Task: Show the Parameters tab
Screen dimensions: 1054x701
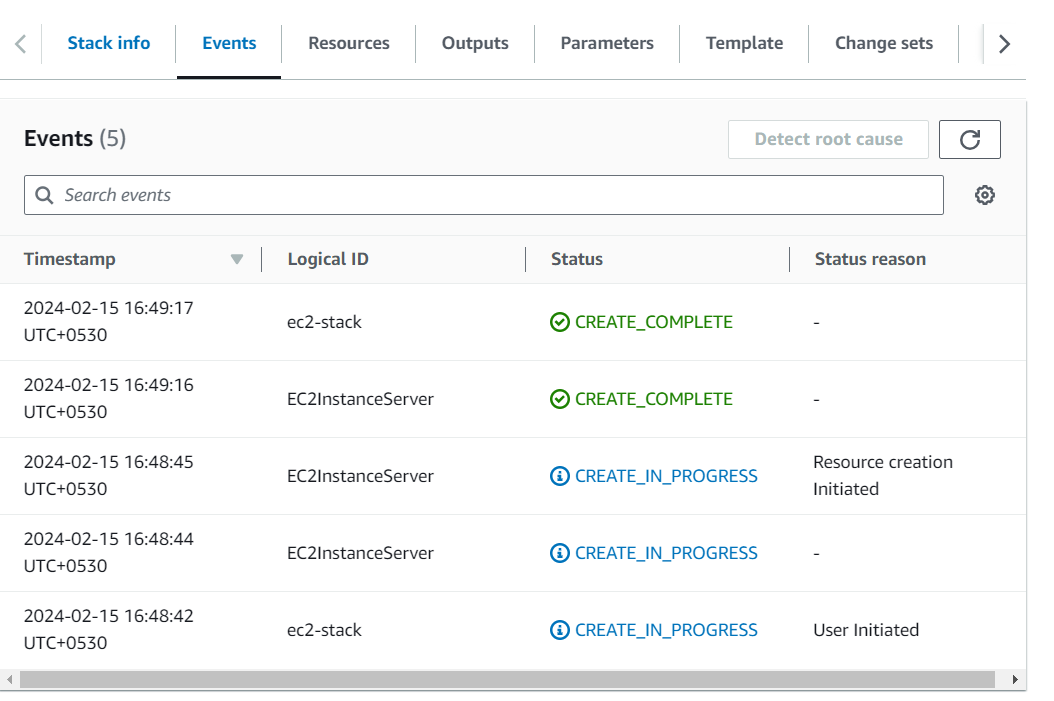Action: [x=607, y=43]
